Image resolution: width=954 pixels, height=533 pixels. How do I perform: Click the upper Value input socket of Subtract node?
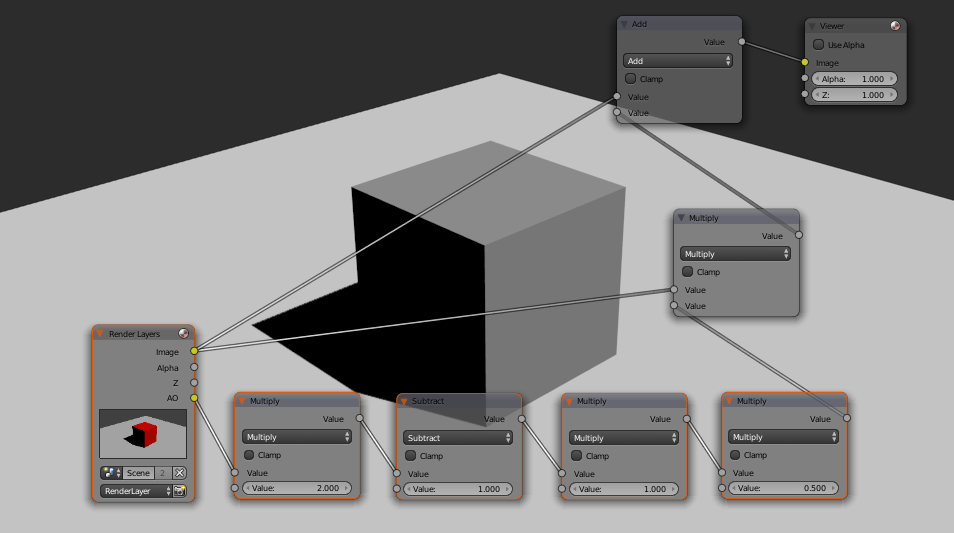coord(397,473)
